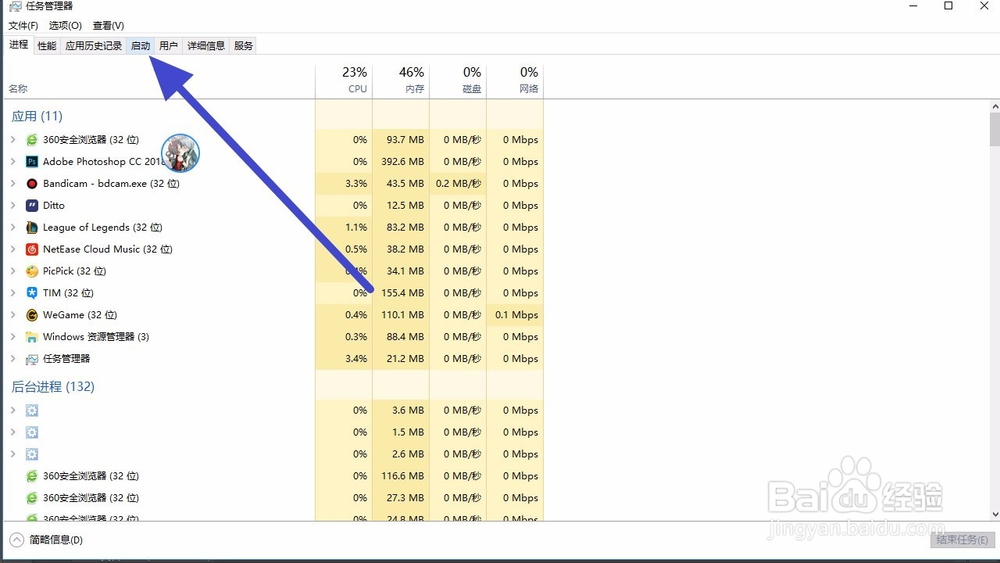The height and width of the screenshot is (563, 1000).
Task: Click the Bandicam red record icon
Action: coord(32,184)
